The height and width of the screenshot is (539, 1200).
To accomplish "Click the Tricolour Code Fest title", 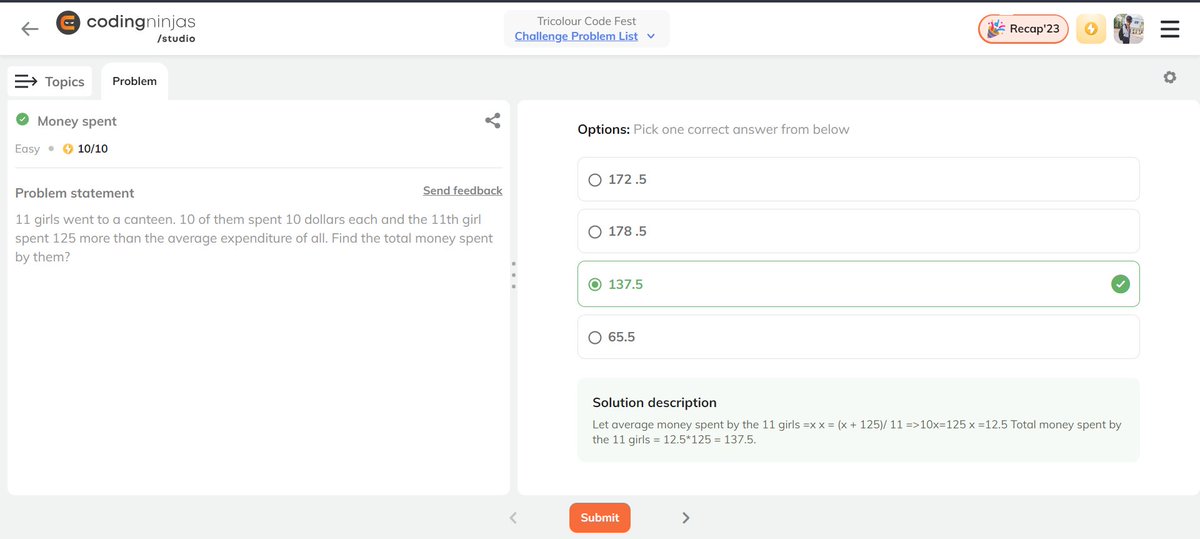I will [x=587, y=21].
